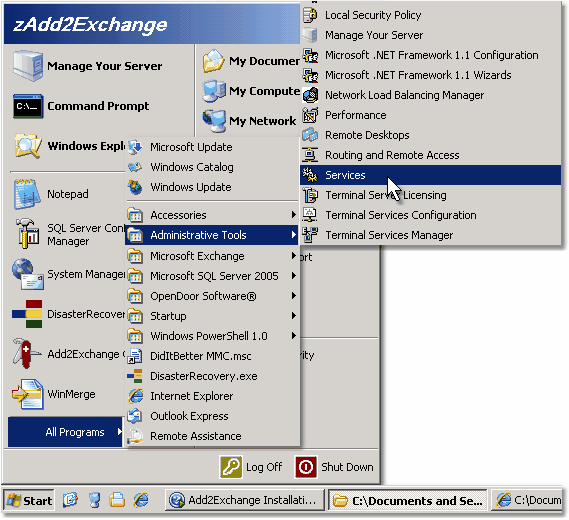Screen dimensions: 569x520
Task: Expand the Accessories submenu
Action: coord(212,215)
